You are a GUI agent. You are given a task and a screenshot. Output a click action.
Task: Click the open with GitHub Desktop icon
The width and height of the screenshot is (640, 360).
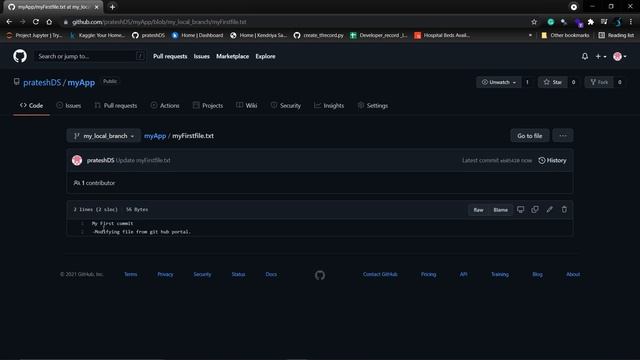click(x=520, y=209)
